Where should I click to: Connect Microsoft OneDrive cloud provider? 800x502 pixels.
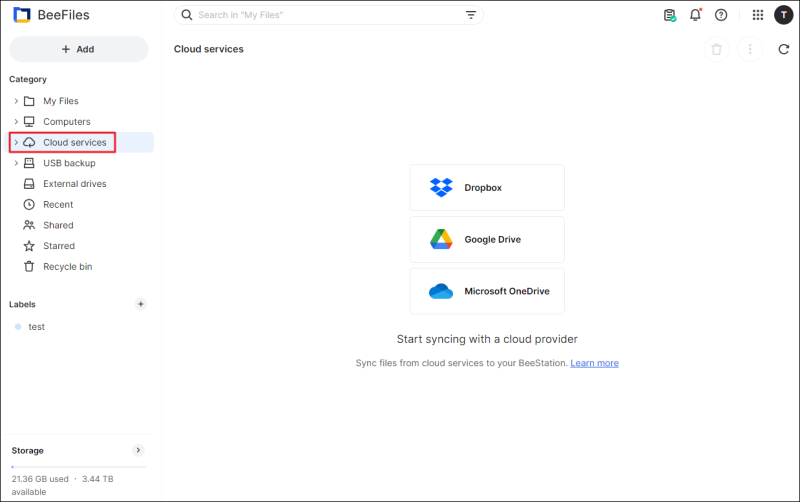tap(487, 291)
